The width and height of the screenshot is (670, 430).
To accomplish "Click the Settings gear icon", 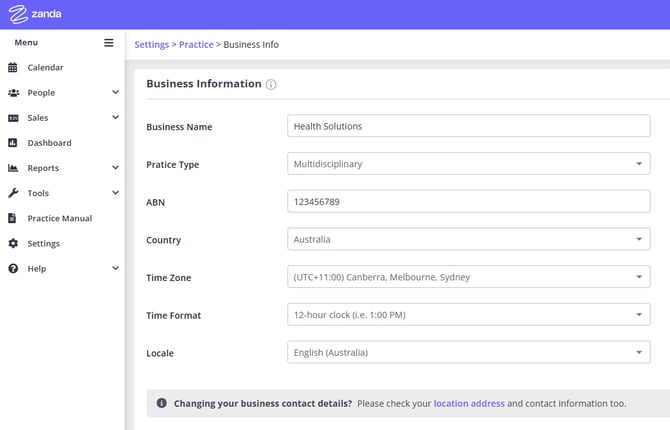I will pyautogui.click(x=13, y=243).
